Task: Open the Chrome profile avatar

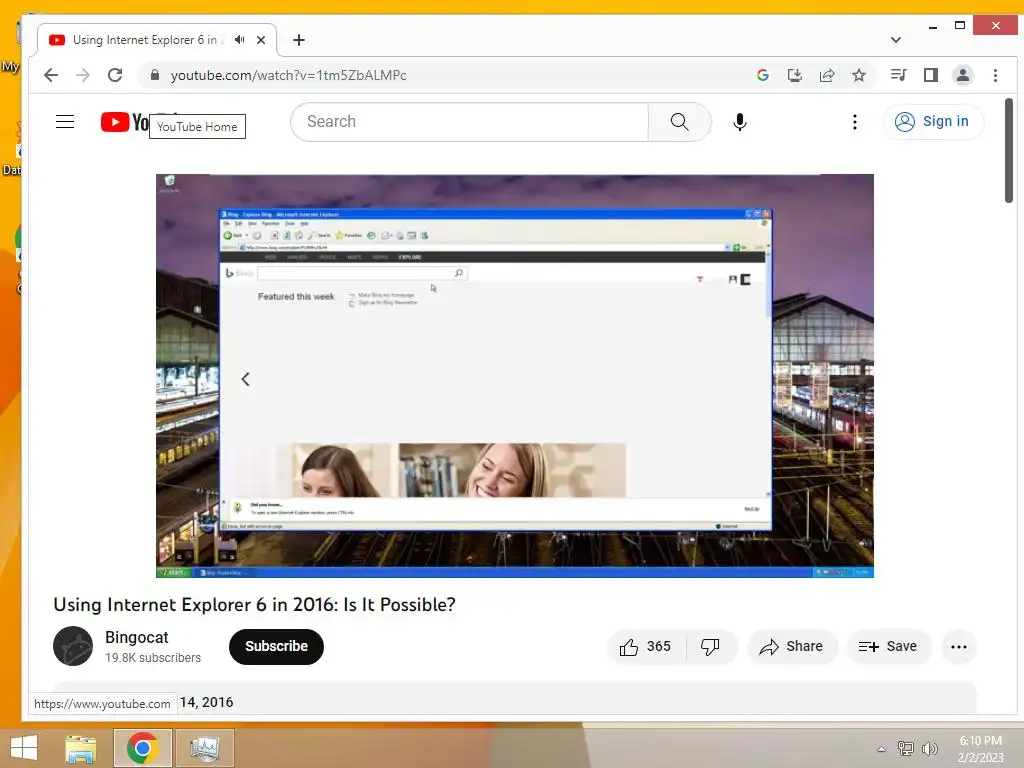Action: click(x=963, y=75)
